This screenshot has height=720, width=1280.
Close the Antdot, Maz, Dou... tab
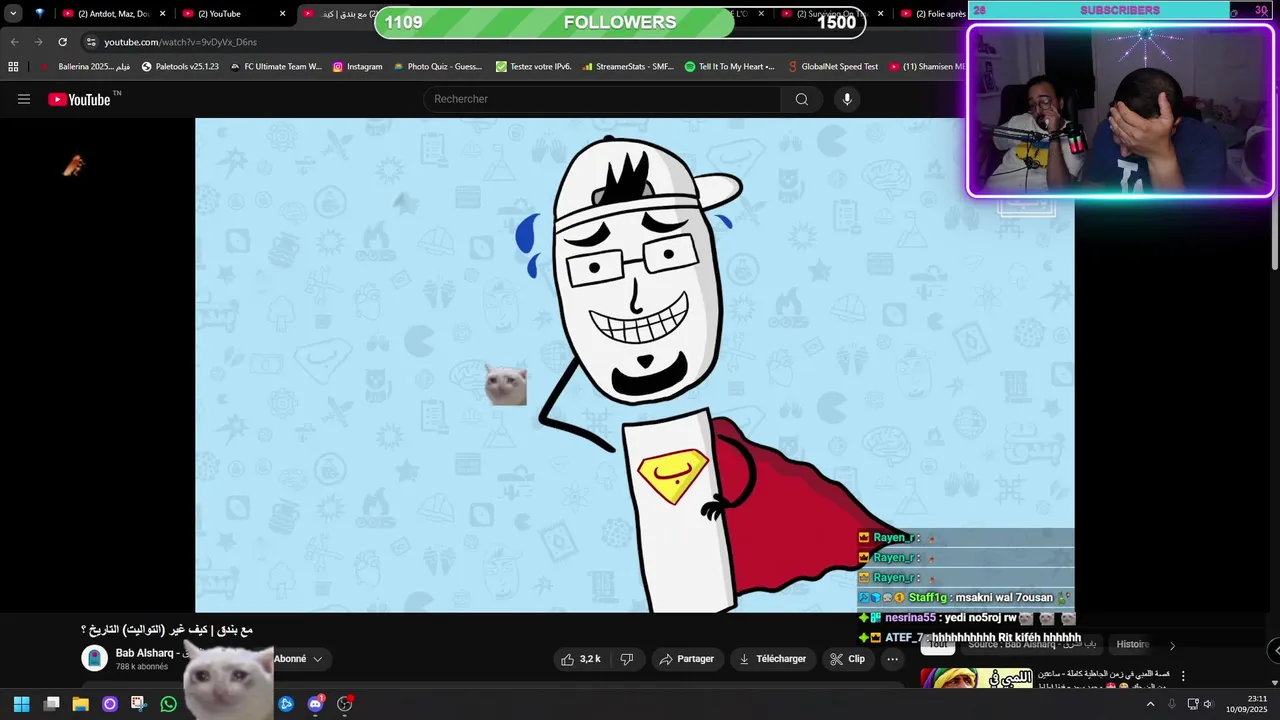pos(162,13)
